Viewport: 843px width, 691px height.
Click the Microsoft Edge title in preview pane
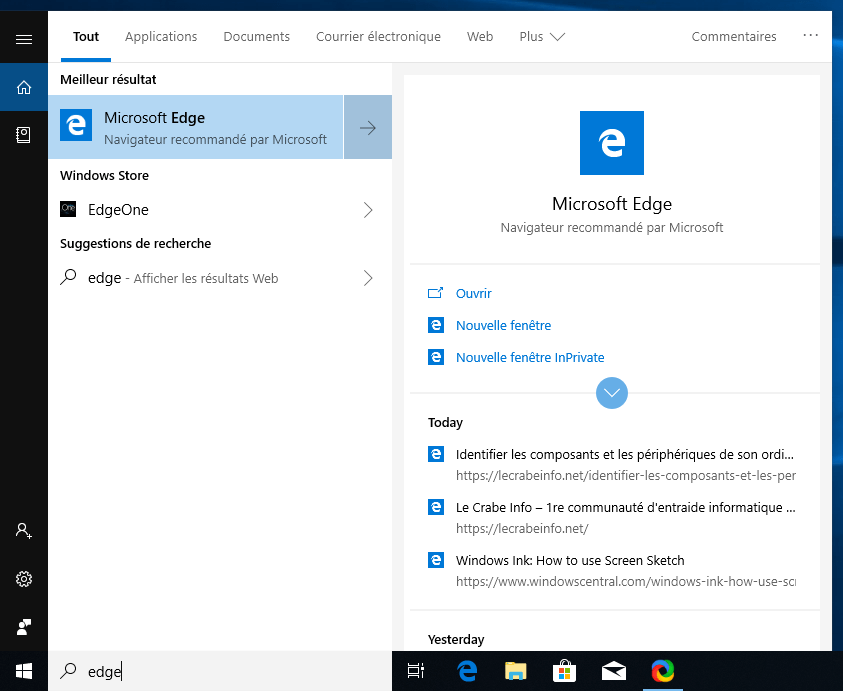[x=612, y=204]
